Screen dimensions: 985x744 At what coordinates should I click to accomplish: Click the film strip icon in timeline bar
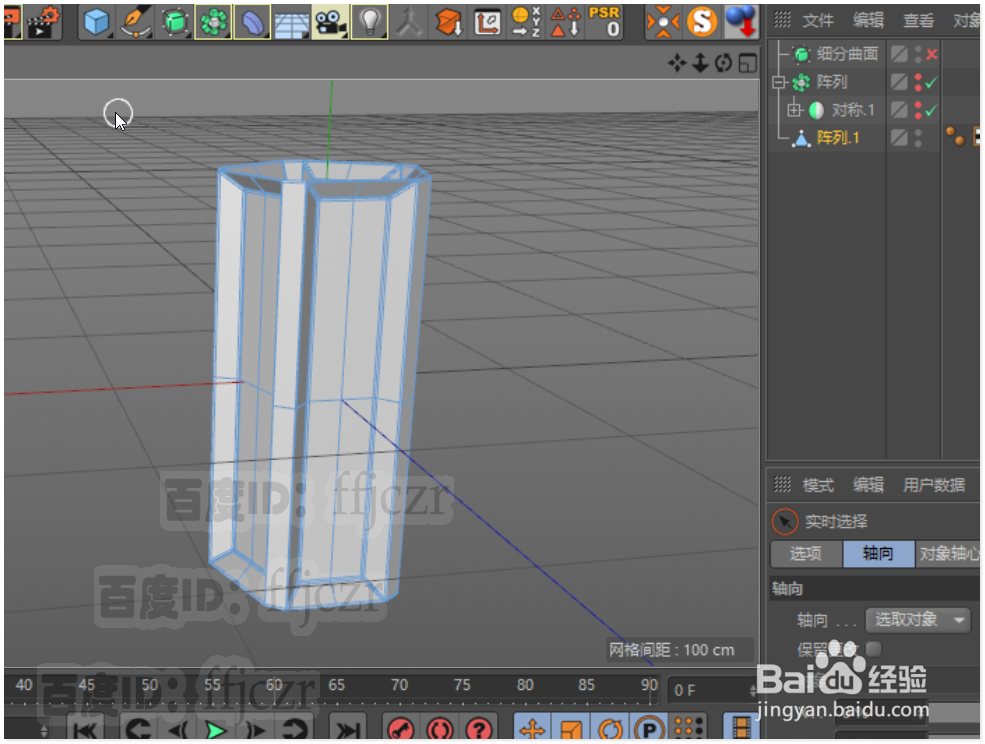[741, 729]
